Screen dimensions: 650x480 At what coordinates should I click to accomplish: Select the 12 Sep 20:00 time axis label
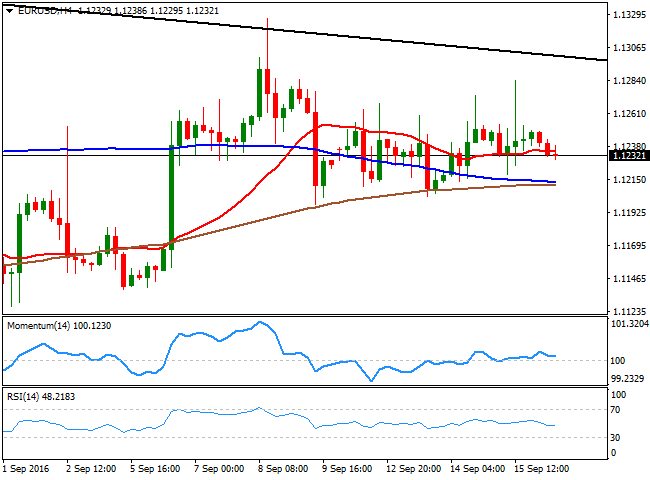(413, 469)
